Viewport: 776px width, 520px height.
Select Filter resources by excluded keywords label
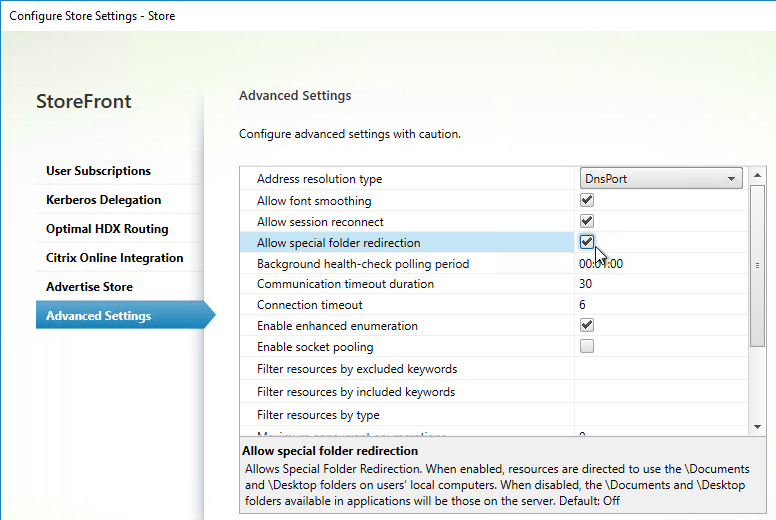[357, 369]
